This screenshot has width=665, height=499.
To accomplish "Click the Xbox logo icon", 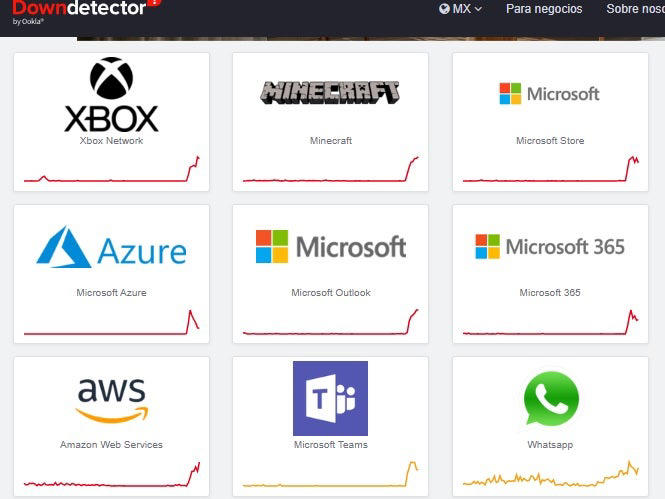I will [x=112, y=95].
